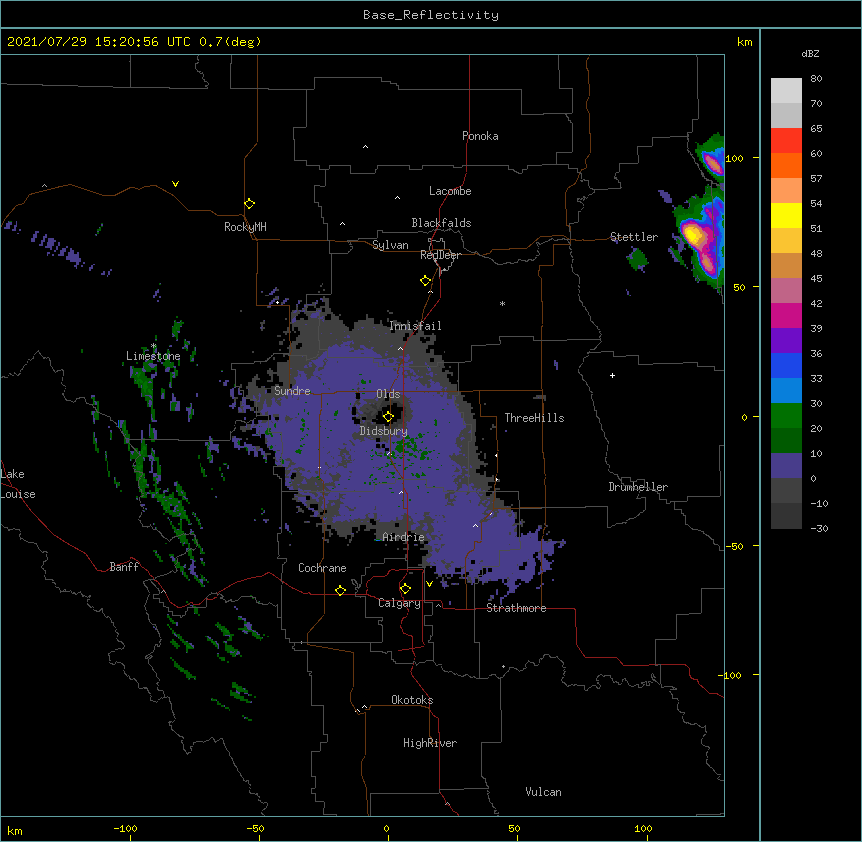Click the 100 tick label on right vertical axis
The height and width of the screenshot is (842, 862).
click(734, 158)
